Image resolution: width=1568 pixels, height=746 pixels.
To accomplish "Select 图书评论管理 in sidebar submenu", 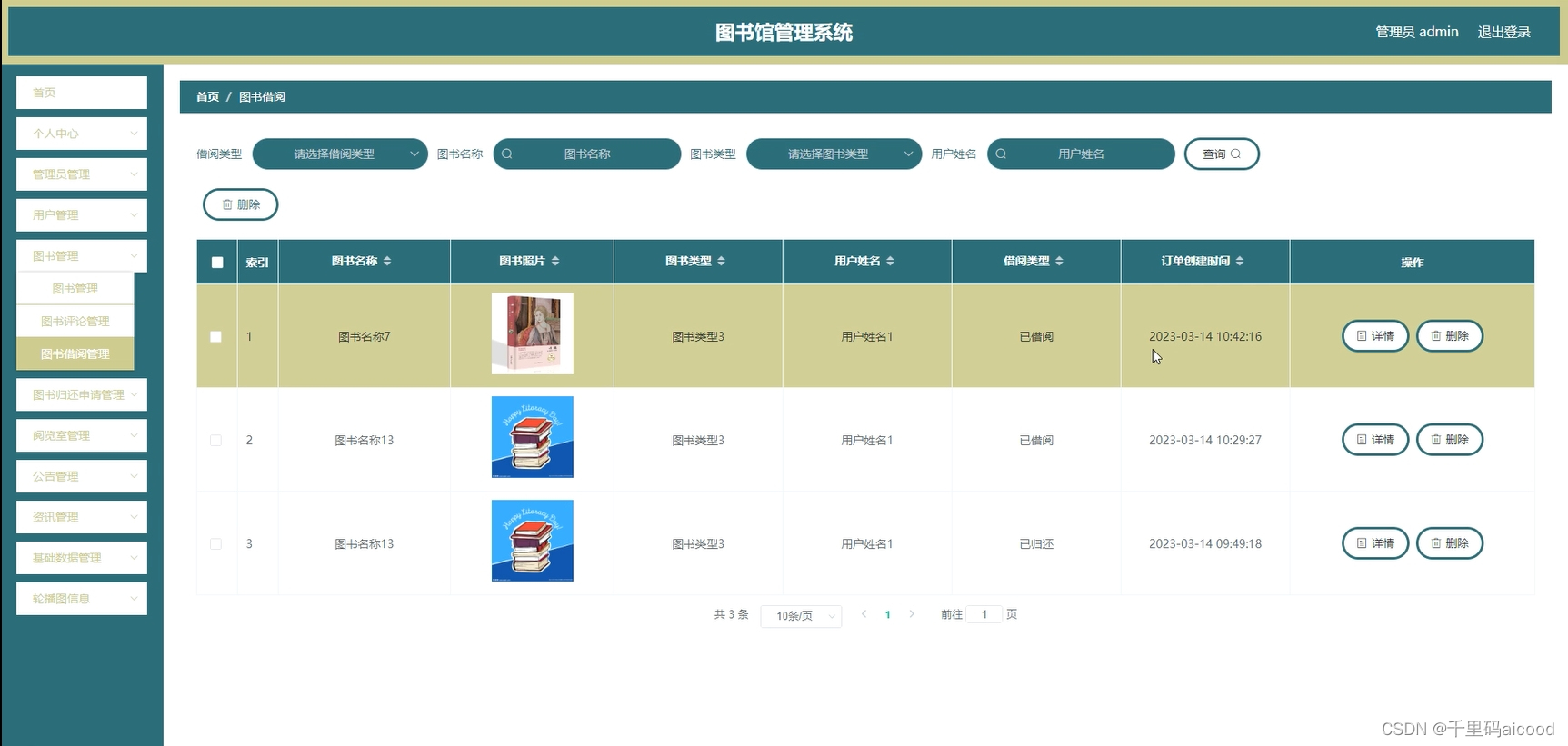I will pos(75,322).
